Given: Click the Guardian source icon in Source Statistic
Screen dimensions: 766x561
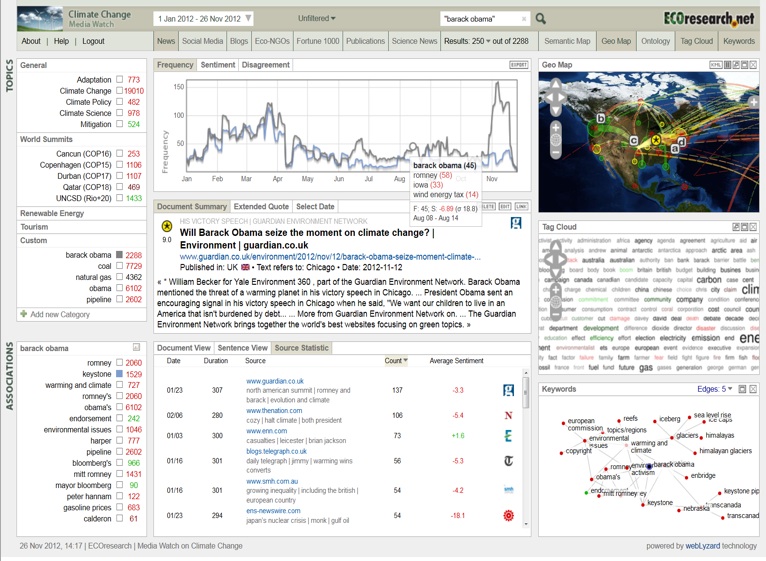Looking at the screenshot, I should [508, 390].
